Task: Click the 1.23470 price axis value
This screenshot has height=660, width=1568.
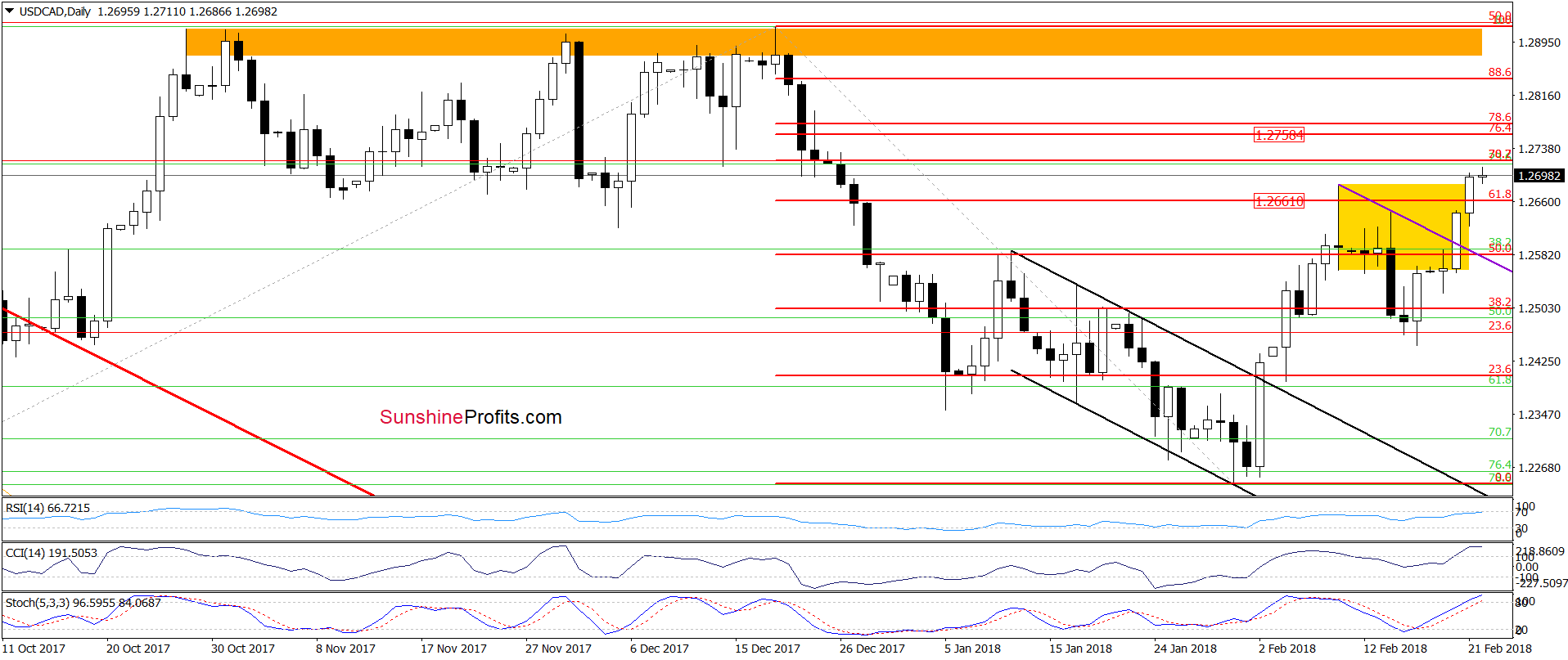Action: tap(1539, 415)
